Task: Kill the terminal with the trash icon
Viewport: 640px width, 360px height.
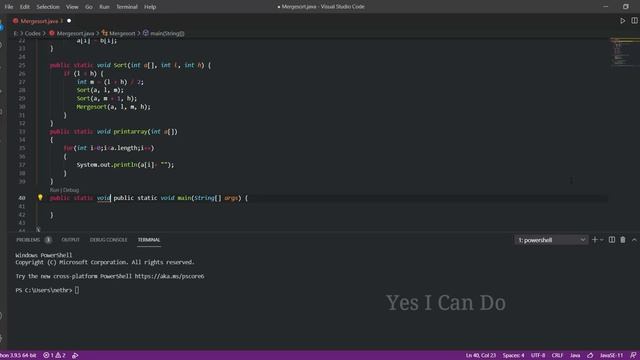Action: [623, 240]
